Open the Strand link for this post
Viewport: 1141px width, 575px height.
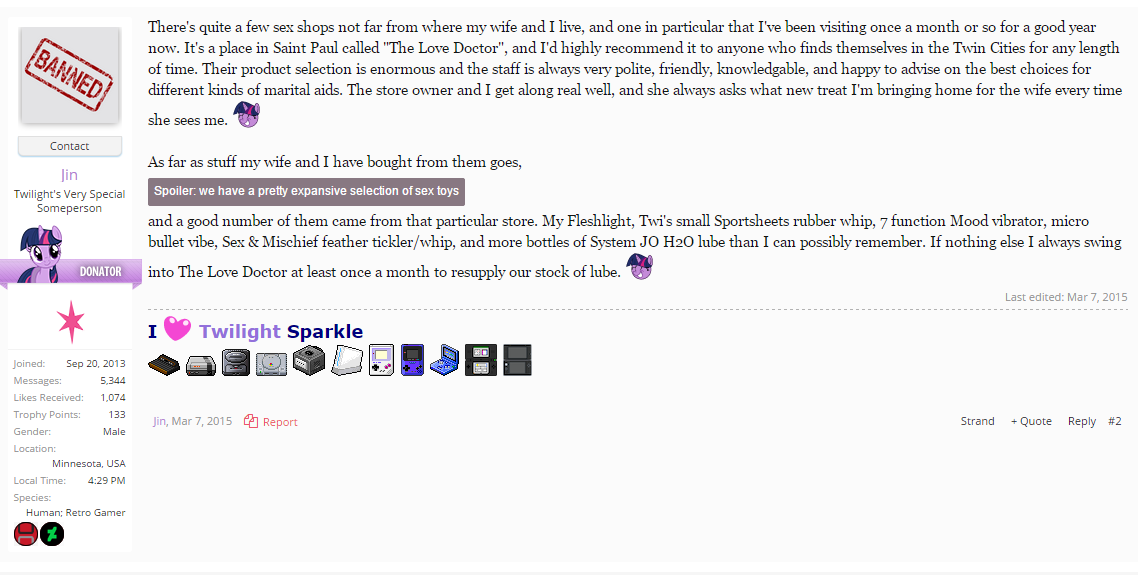[x=977, y=421]
